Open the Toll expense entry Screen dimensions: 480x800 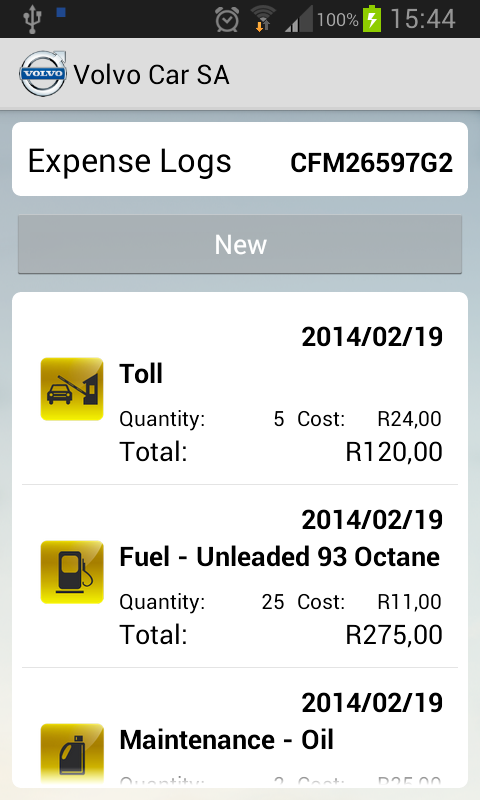pos(240,393)
